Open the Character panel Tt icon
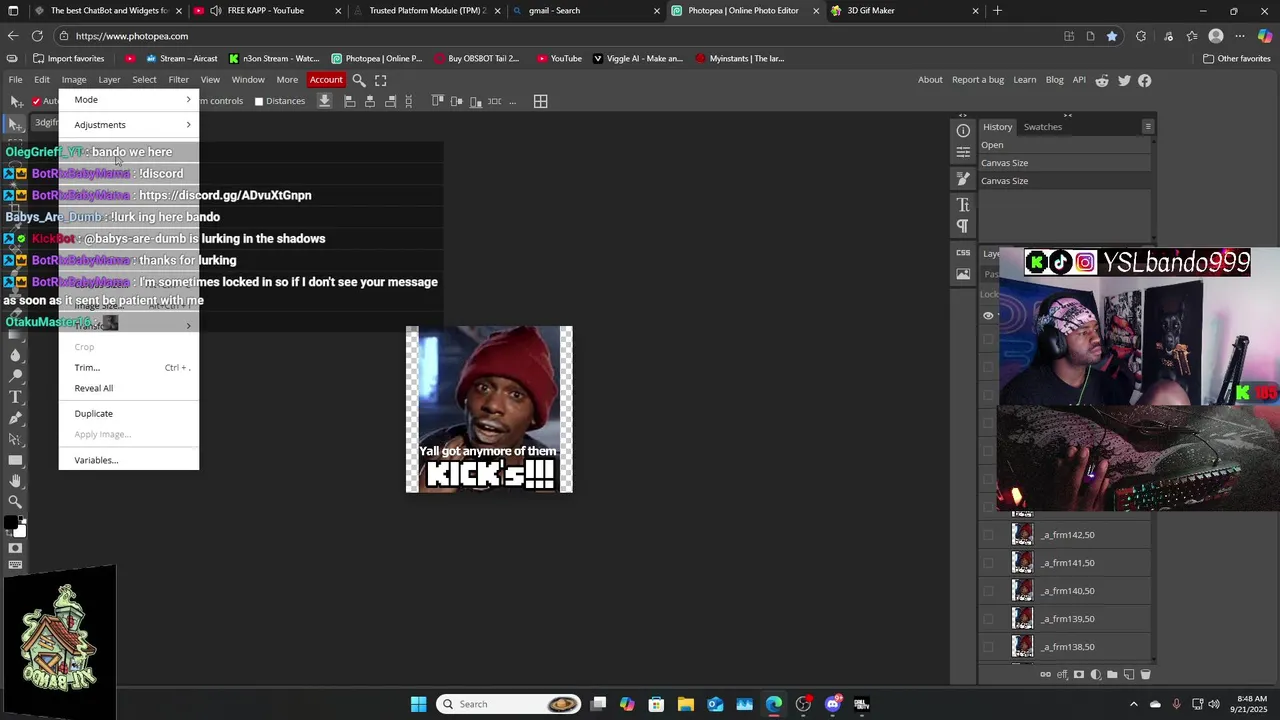1280x720 pixels. point(963,204)
